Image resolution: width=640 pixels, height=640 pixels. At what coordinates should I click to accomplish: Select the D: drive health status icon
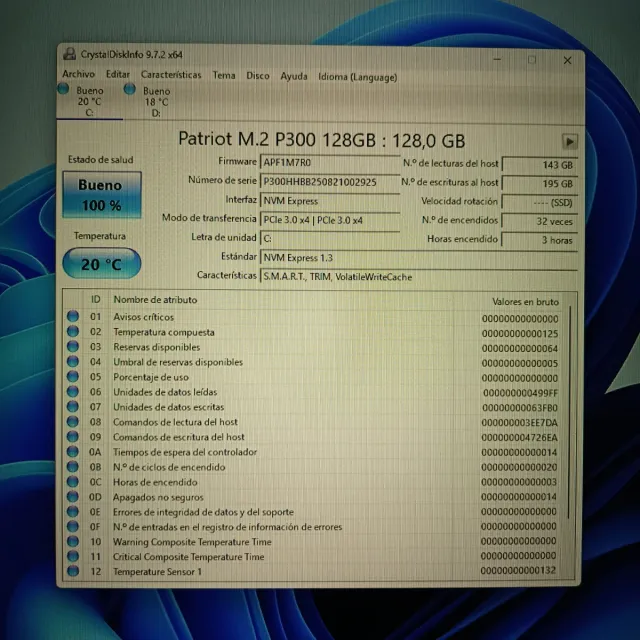click(x=129, y=91)
